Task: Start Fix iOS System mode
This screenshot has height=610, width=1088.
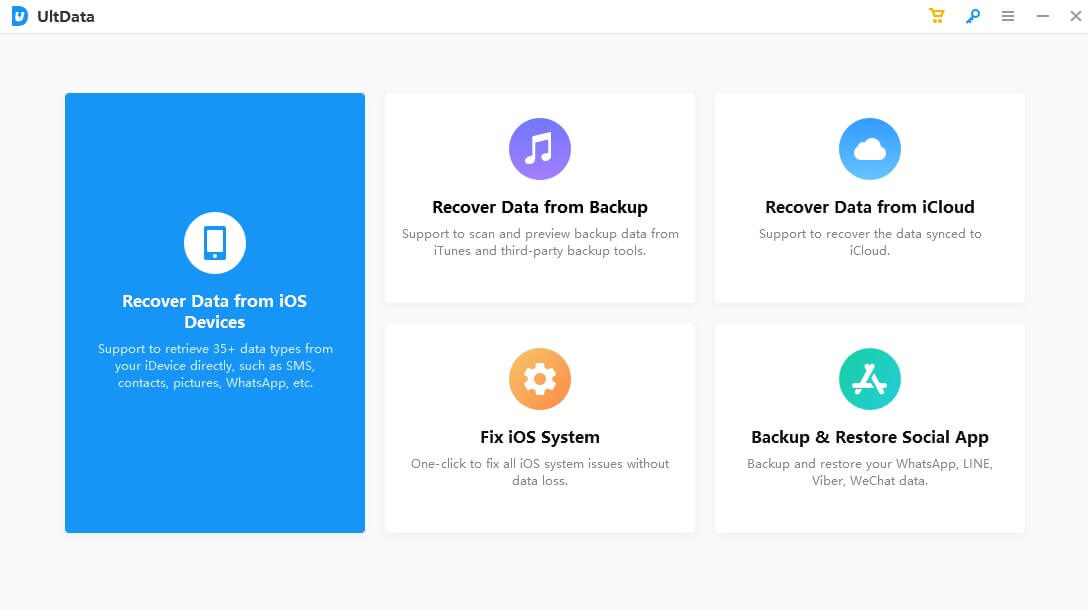Action: (x=539, y=436)
